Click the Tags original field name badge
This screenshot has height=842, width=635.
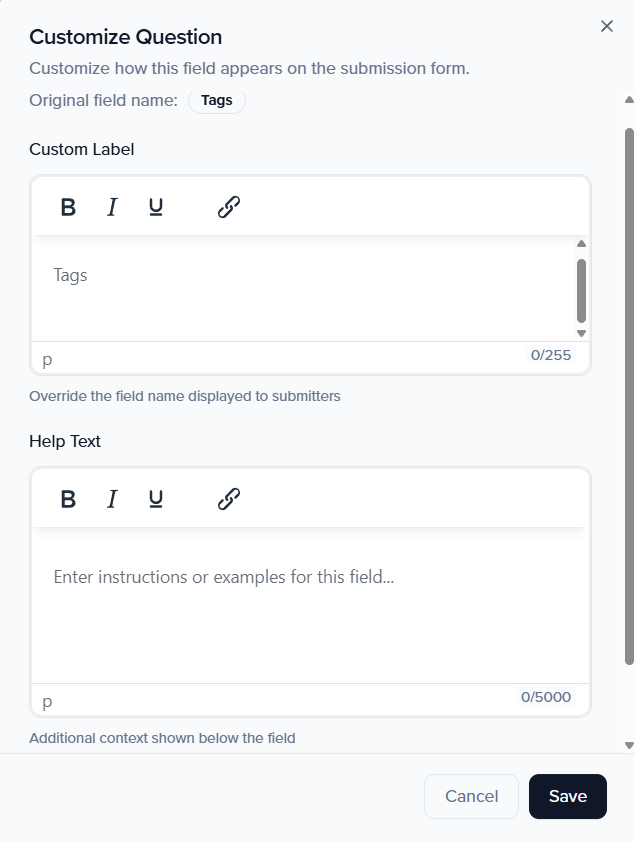tap(217, 100)
